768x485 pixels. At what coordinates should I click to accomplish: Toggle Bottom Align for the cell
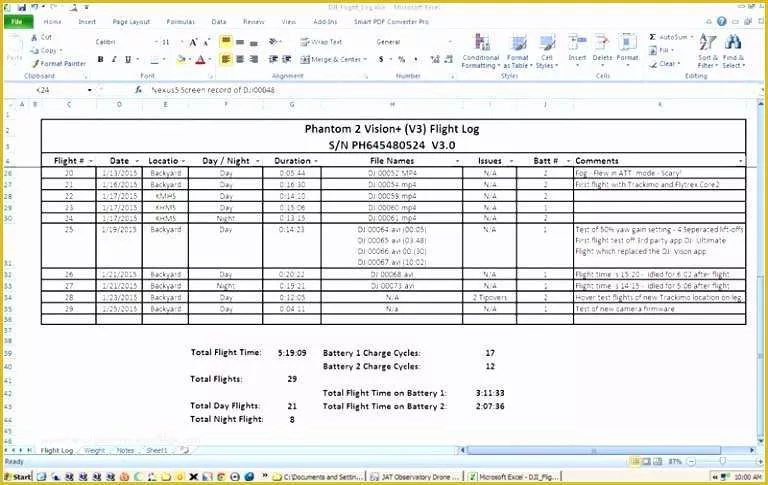[253, 42]
